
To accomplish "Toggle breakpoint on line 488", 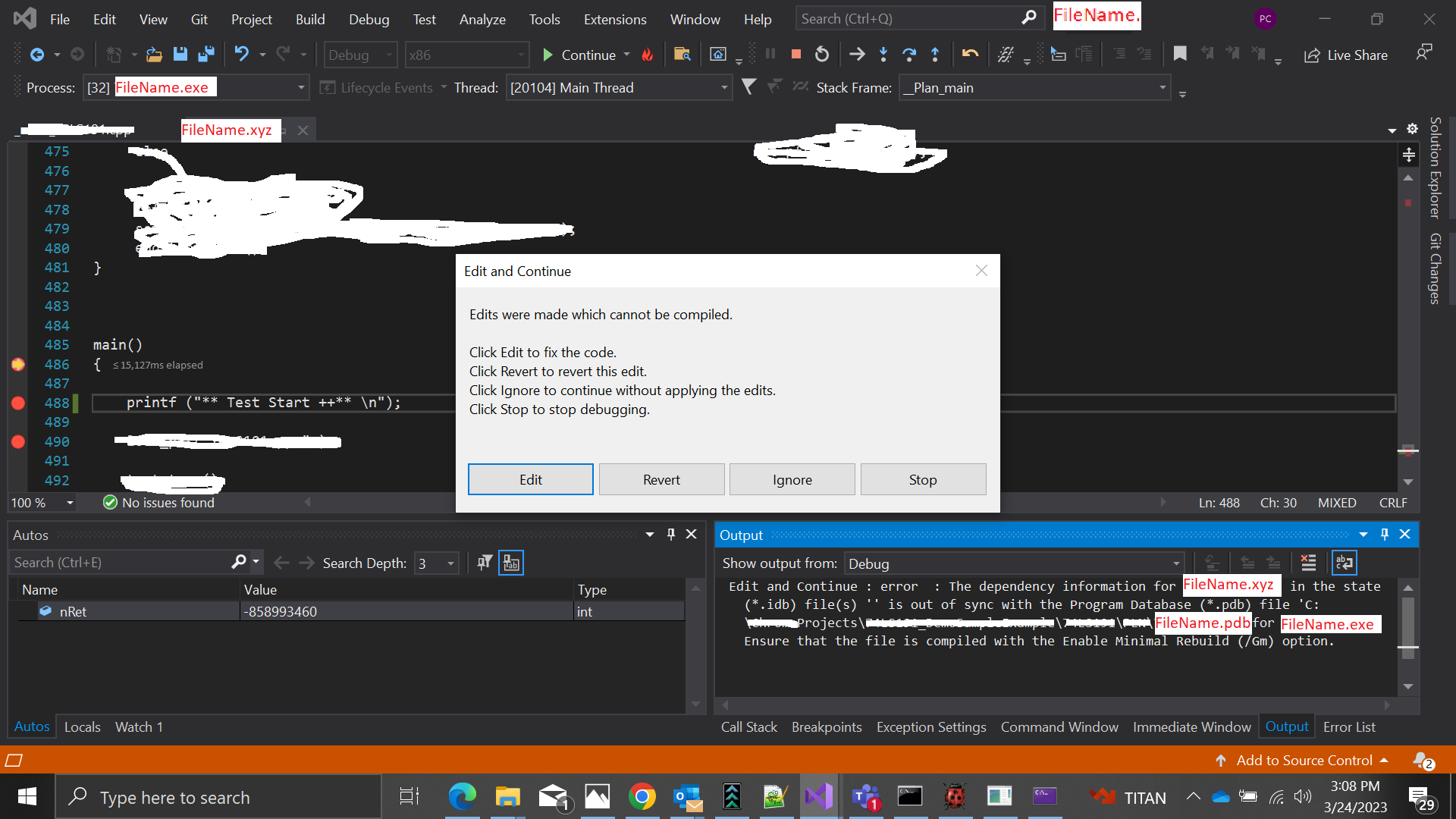I will pyautogui.click(x=18, y=403).
